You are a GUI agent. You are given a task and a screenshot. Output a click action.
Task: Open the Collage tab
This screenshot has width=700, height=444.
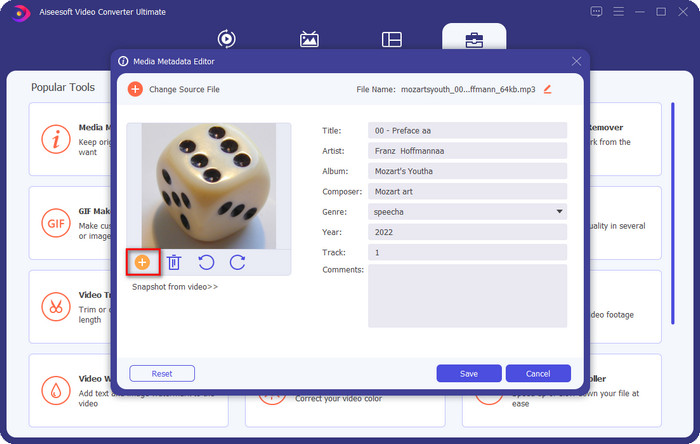coord(392,39)
